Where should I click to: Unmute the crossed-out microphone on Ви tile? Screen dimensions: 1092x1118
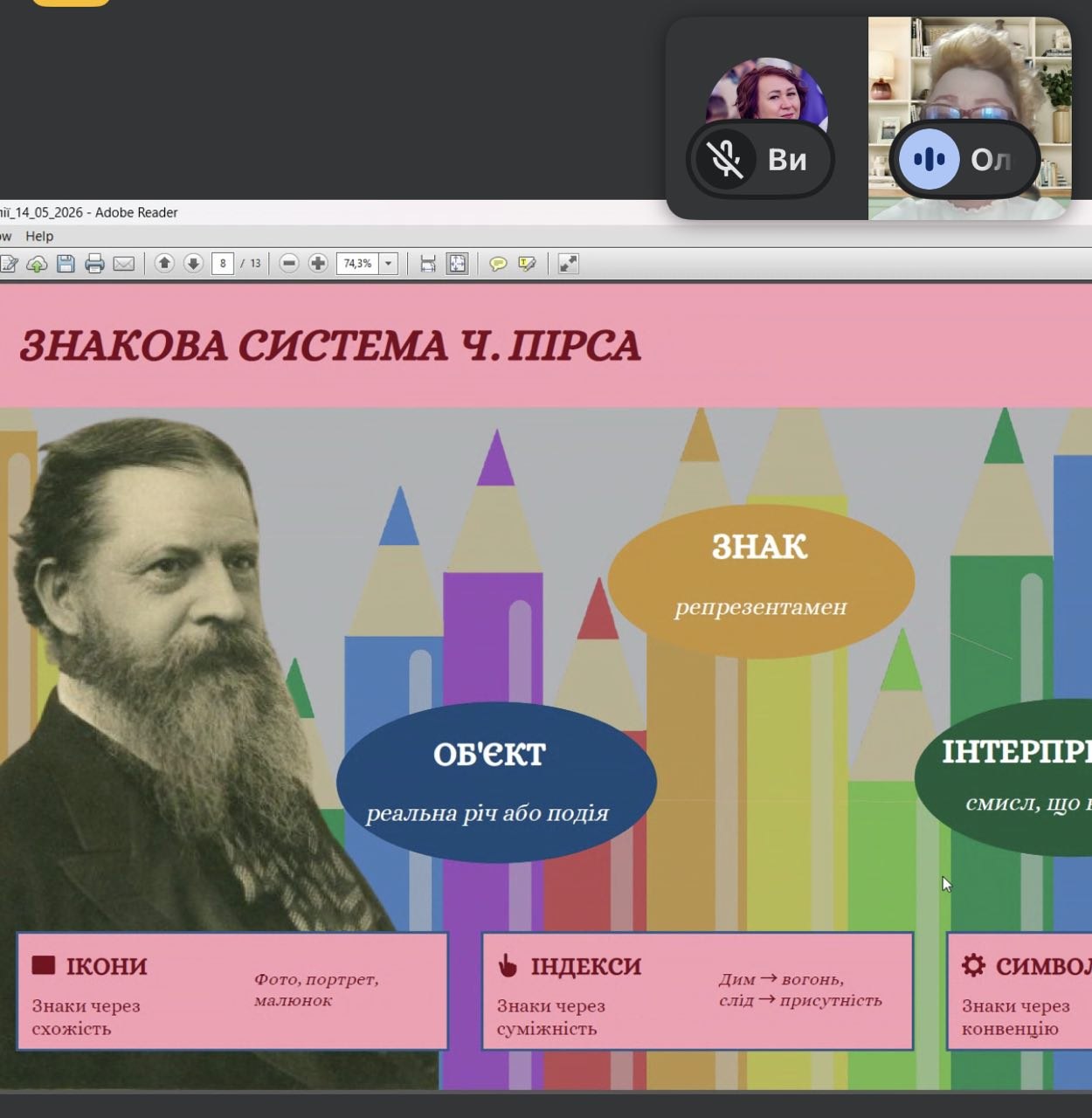click(725, 160)
